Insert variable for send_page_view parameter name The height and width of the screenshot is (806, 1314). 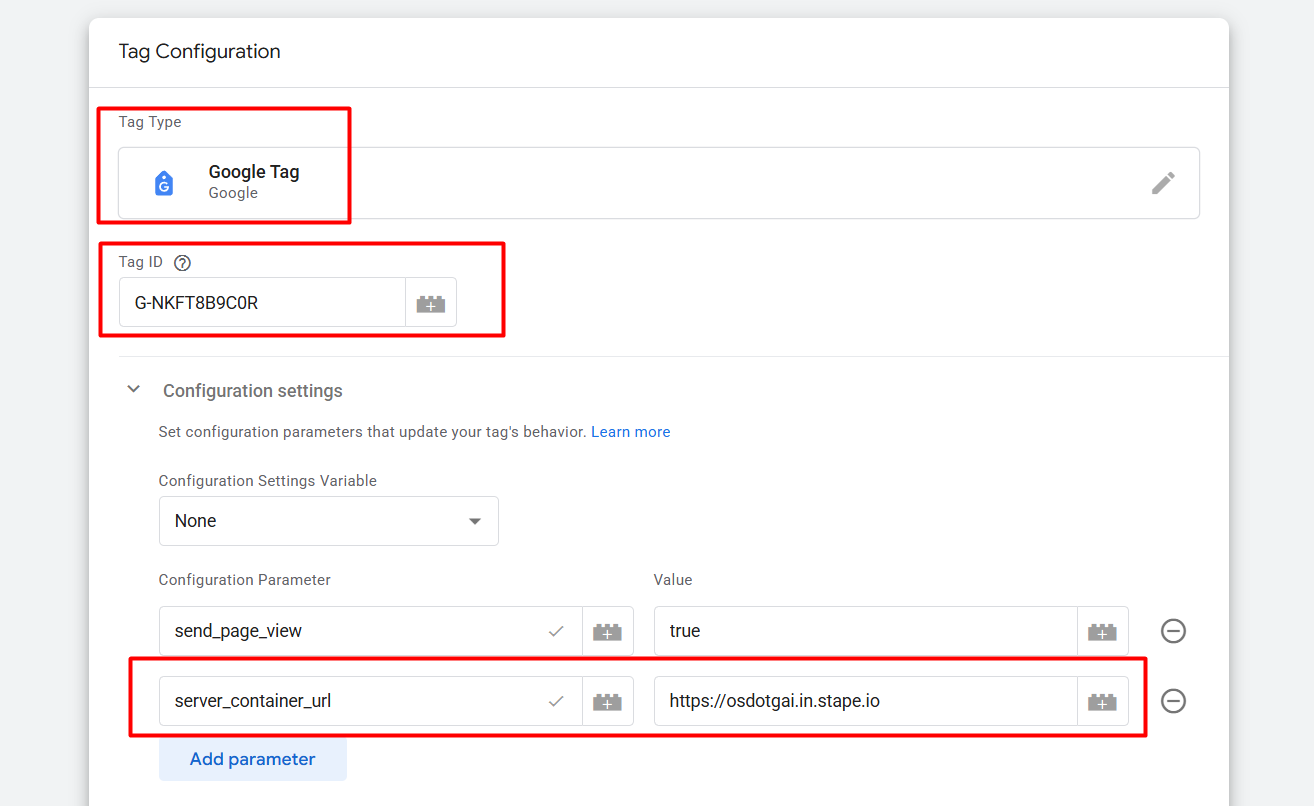607,631
